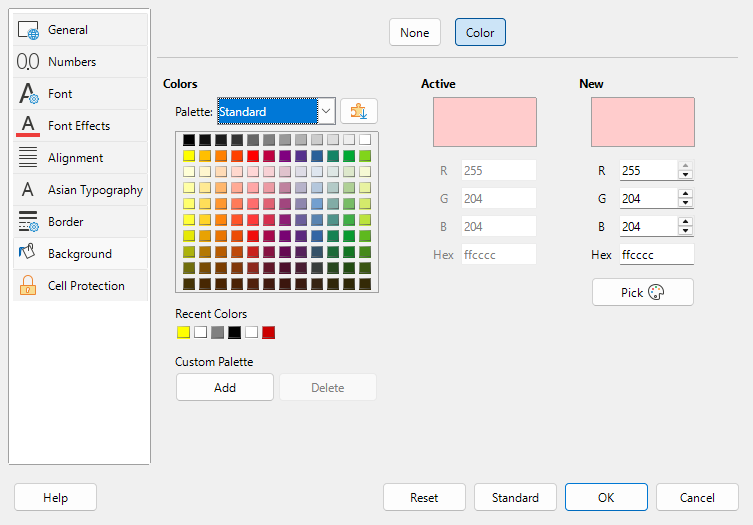Screen dimensions: 753x525
Task: Switch to the Font tab
Action: coord(80,94)
